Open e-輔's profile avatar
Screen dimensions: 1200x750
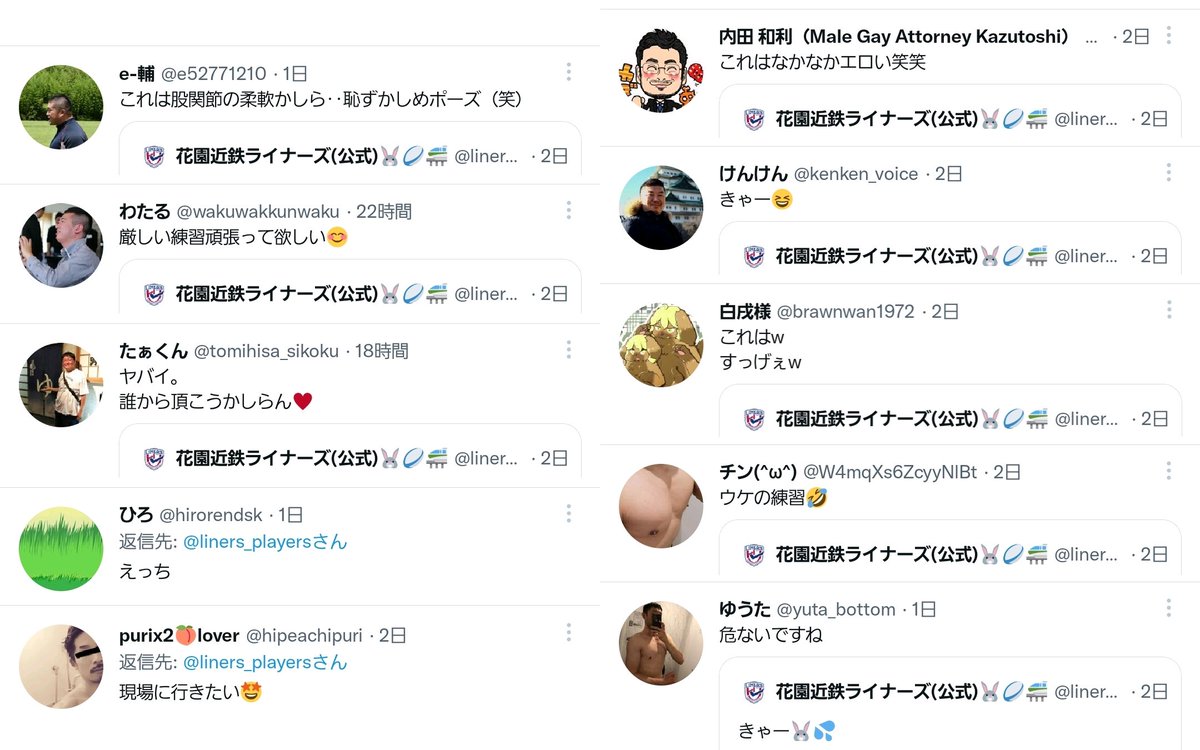[61, 107]
